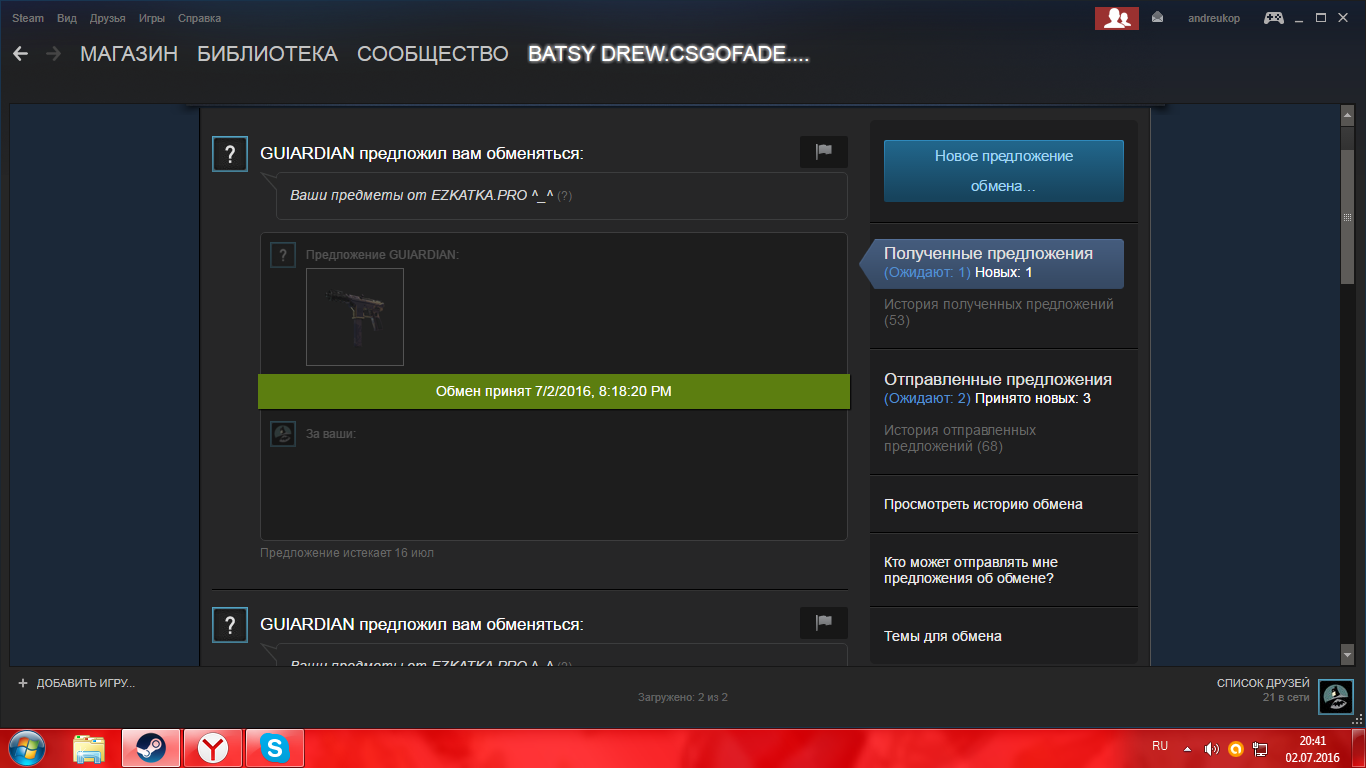Click "(Ожидают: 2)" under sent offers
Viewport: 1366px width, 768px height.
pos(927,398)
